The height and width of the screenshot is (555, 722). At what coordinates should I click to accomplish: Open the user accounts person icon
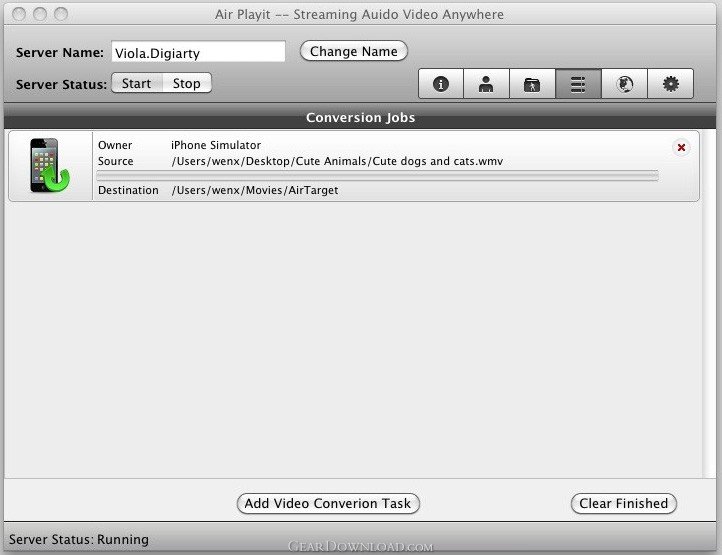486,84
